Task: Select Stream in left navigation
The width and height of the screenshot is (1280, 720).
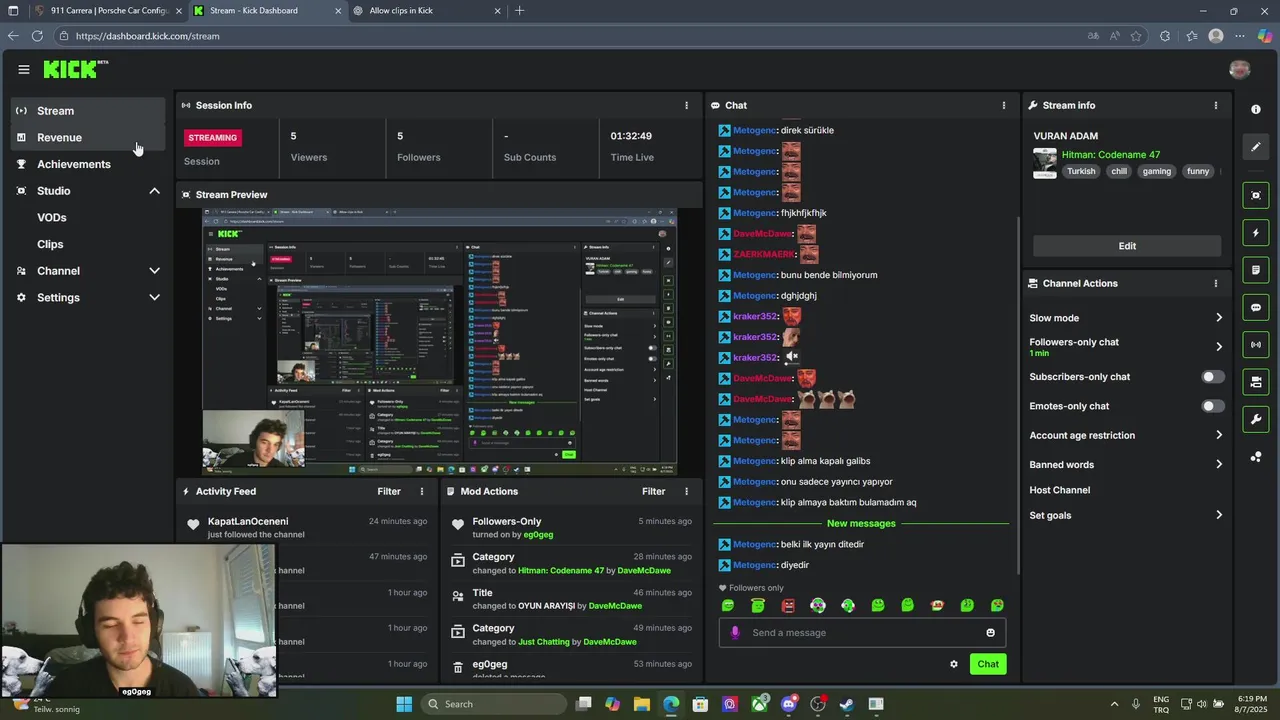Action: click(x=89, y=111)
